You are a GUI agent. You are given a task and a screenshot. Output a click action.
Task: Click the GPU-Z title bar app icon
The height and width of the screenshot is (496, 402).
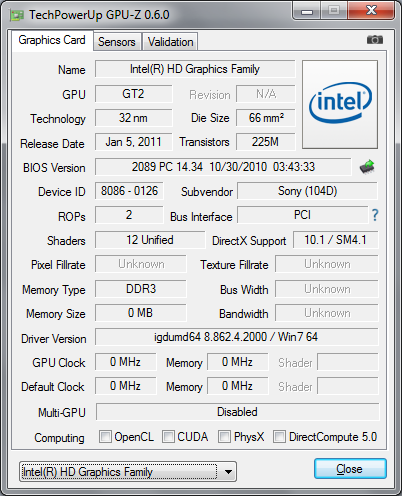pos(17,15)
